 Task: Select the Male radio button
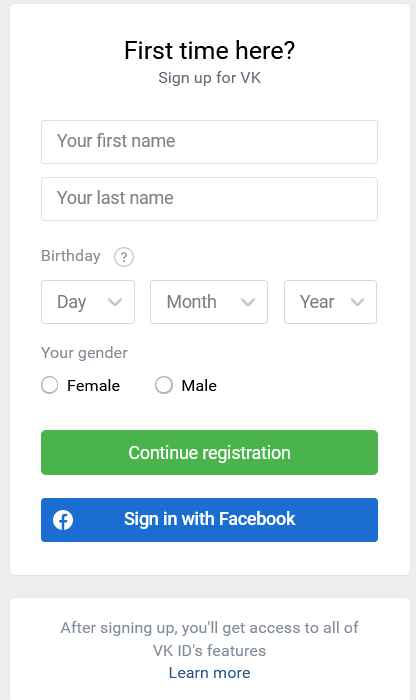(164, 385)
